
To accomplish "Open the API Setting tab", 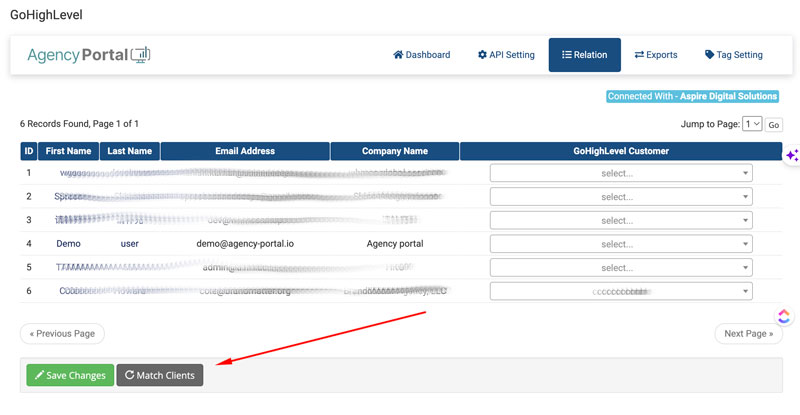I will pos(506,55).
